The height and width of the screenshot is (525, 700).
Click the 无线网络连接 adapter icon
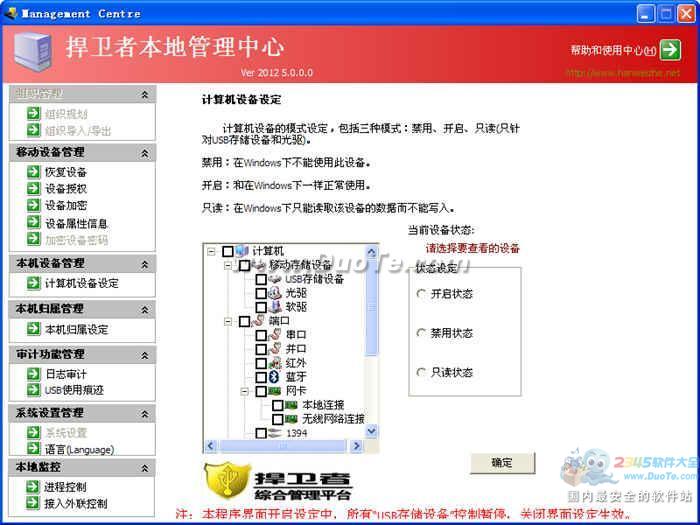291,419
